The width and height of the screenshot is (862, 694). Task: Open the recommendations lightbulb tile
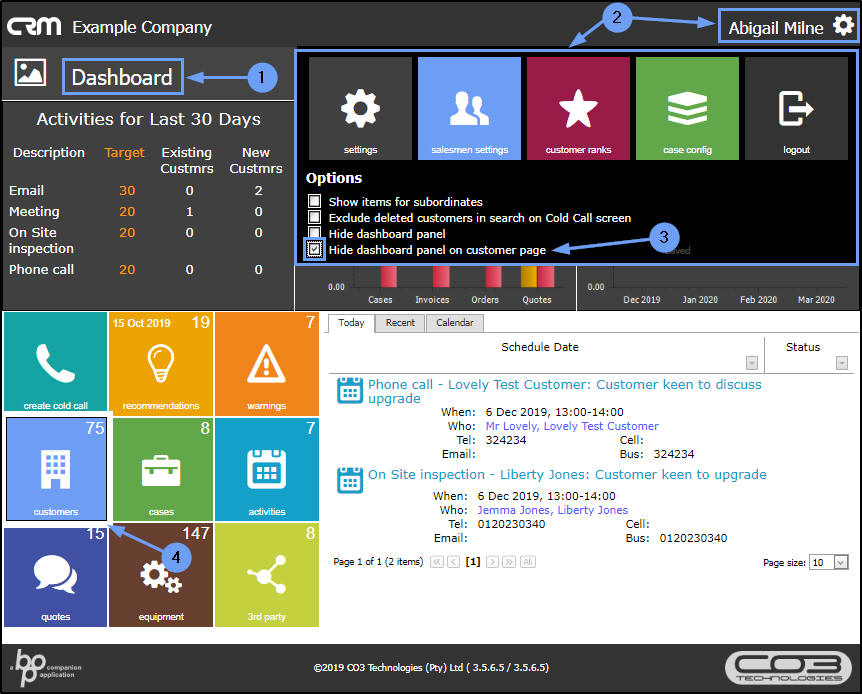pyautogui.click(x=161, y=363)
